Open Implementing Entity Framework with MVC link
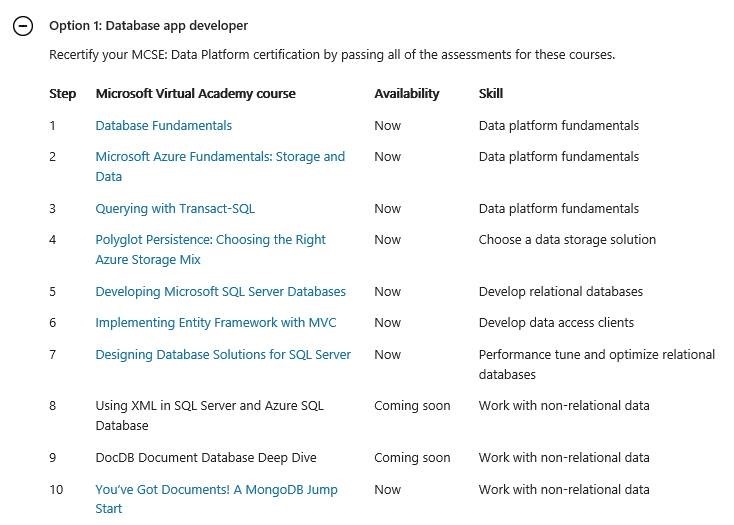This screenshot has width=734, height=525. click(x=216, y=322)
